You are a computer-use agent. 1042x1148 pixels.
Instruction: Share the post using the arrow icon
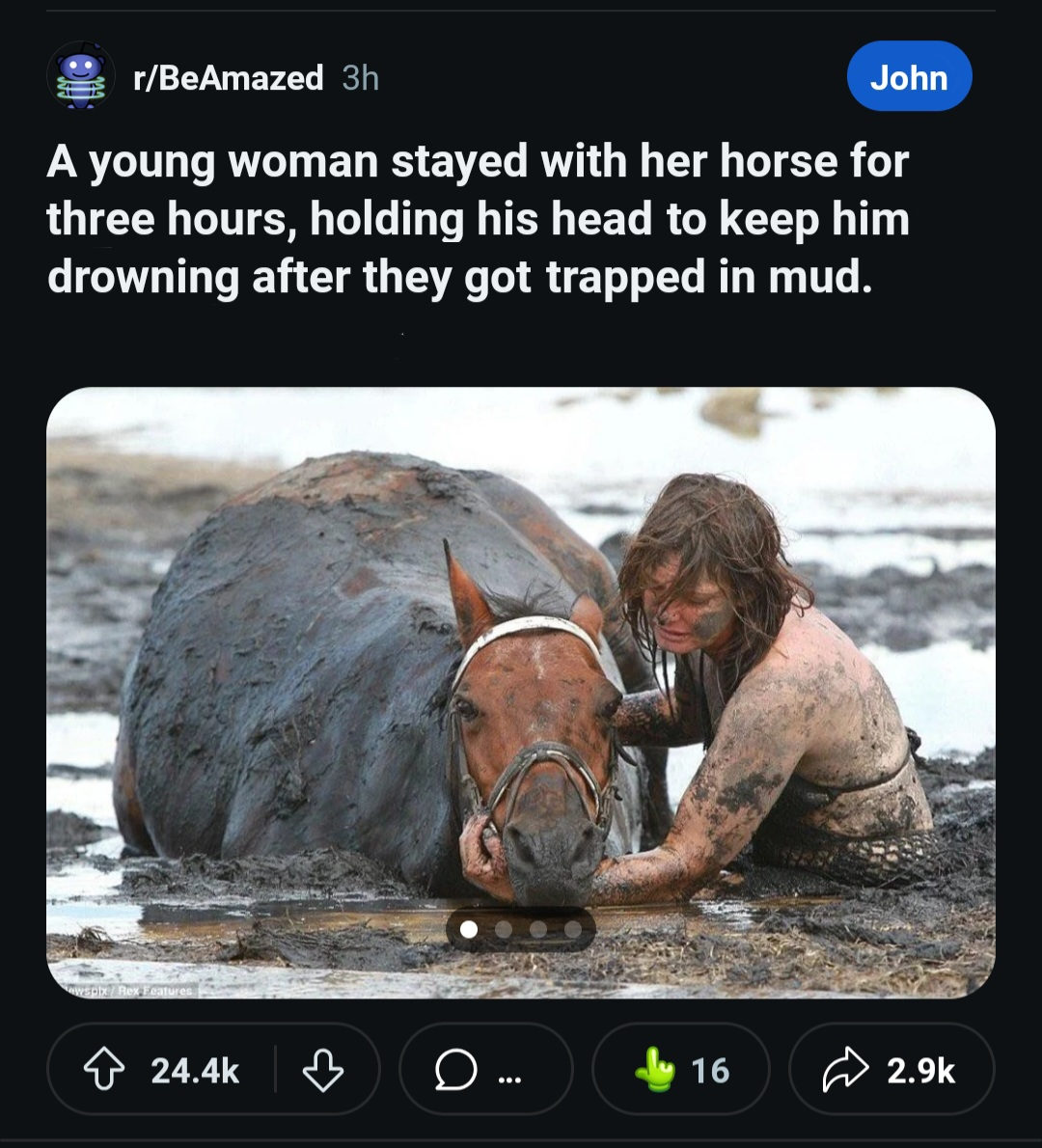tap(845, 1070)
